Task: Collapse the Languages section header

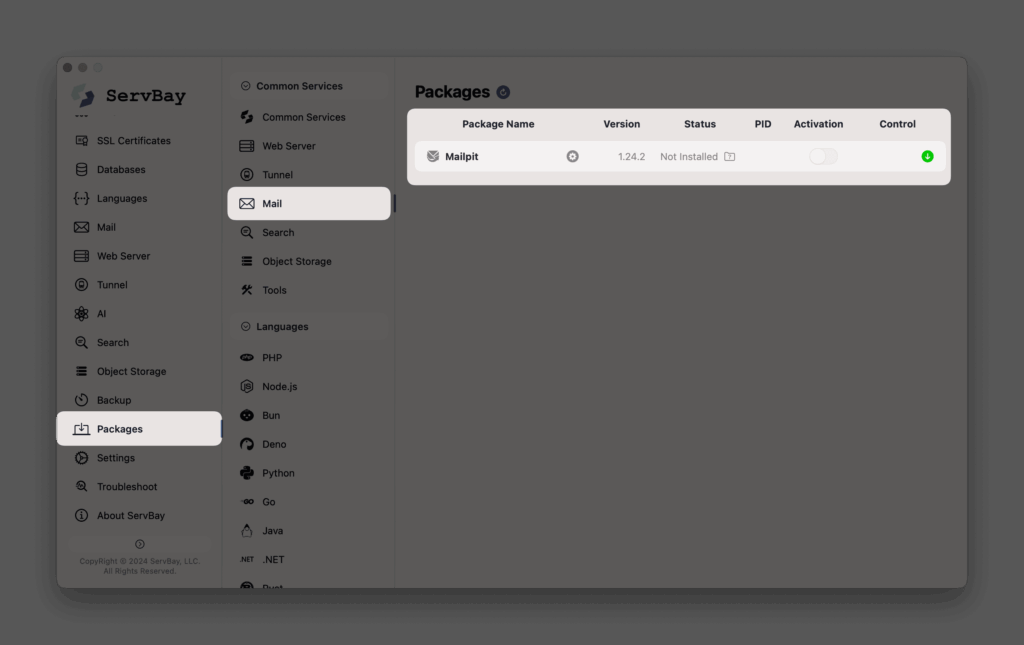Action: pos(246,327)
